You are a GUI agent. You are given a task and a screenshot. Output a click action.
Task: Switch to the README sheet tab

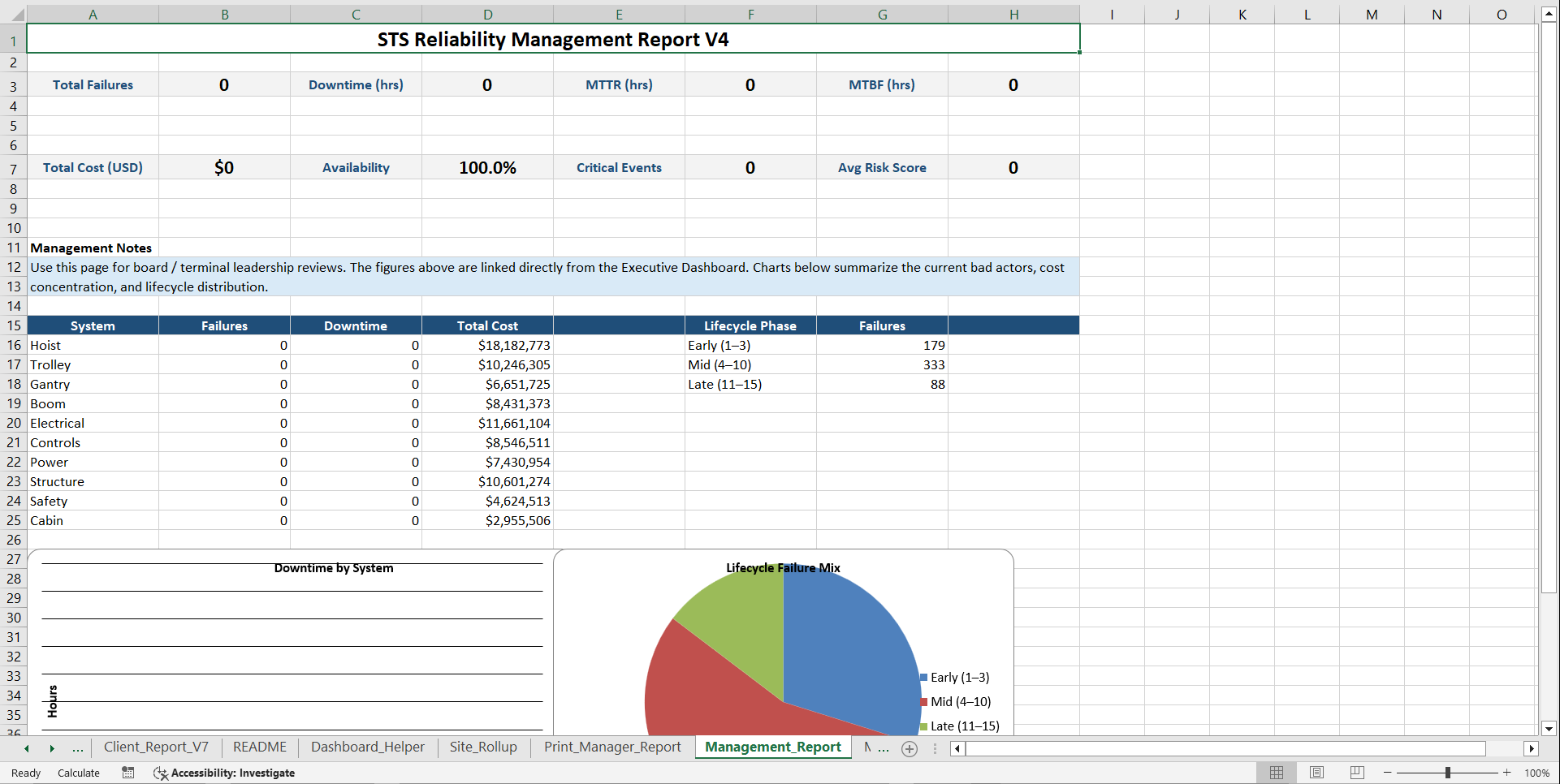[258, 747]
